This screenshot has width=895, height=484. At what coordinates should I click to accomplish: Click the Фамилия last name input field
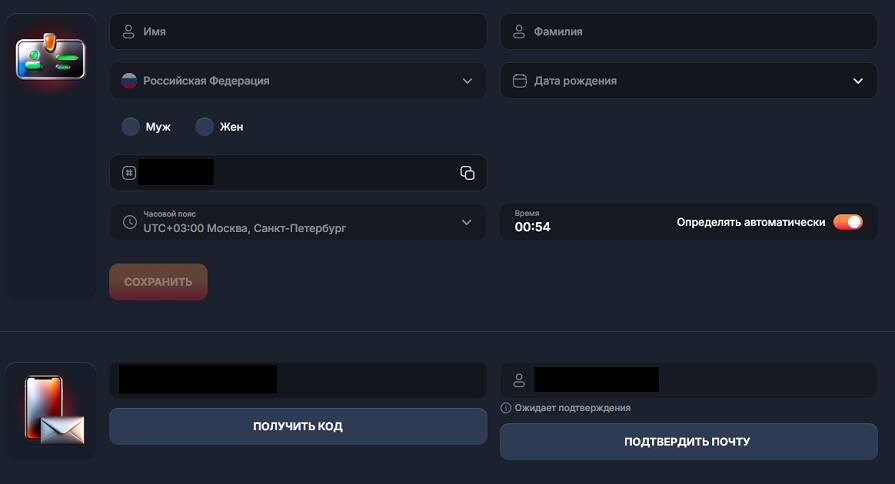pyautogui.click(x=688, y=31)
